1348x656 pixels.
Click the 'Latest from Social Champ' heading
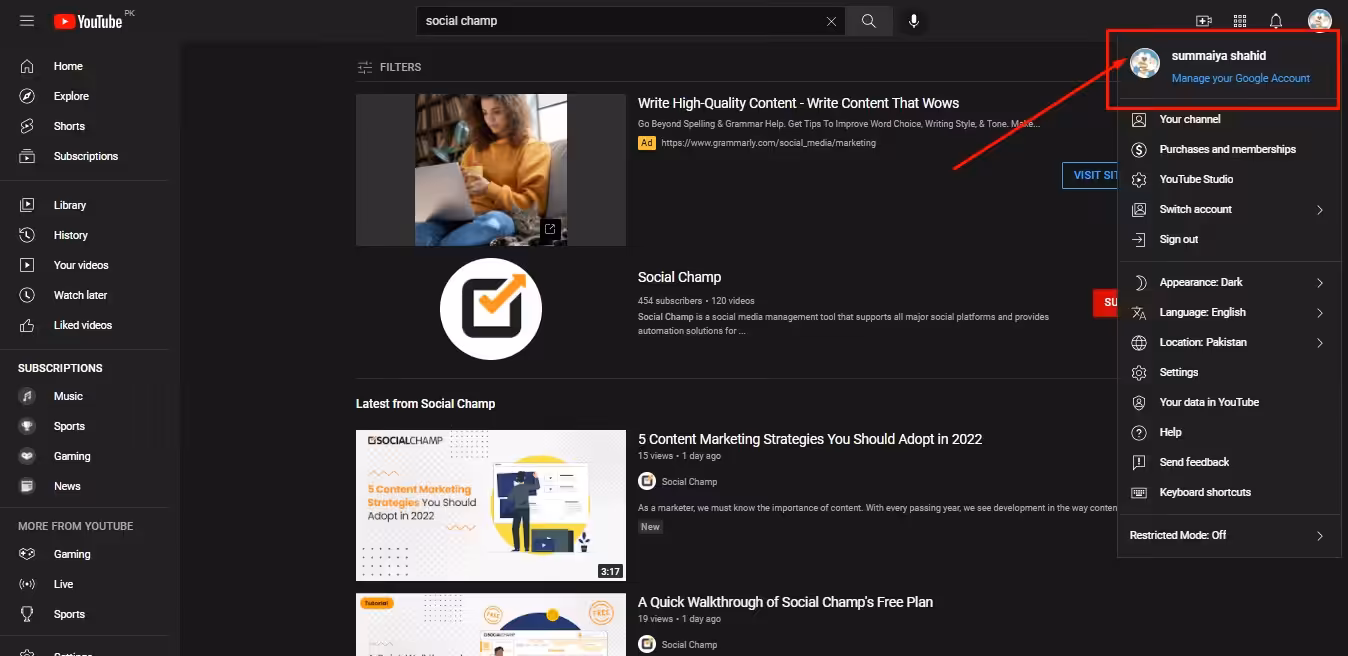pos(425,404)
